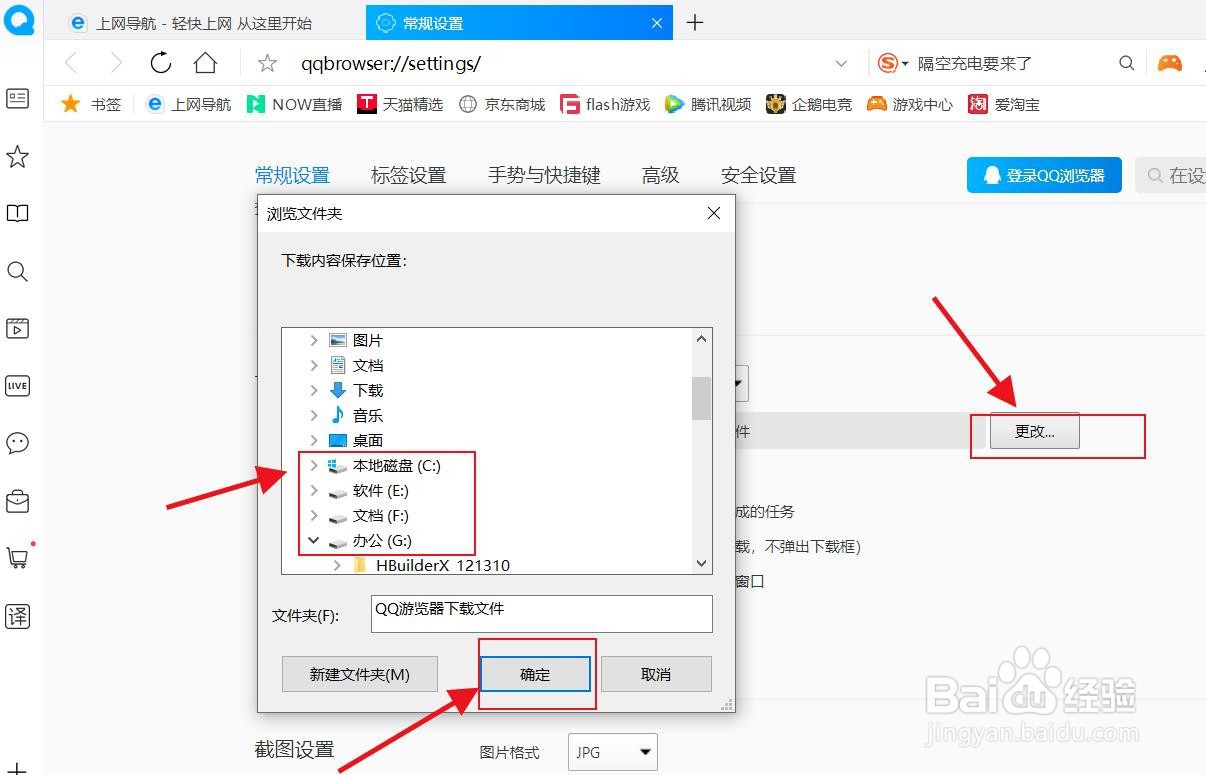Open the 腾讯视频 bookmark
Viewport: 1206px width, 775px height.
(707, 103)
